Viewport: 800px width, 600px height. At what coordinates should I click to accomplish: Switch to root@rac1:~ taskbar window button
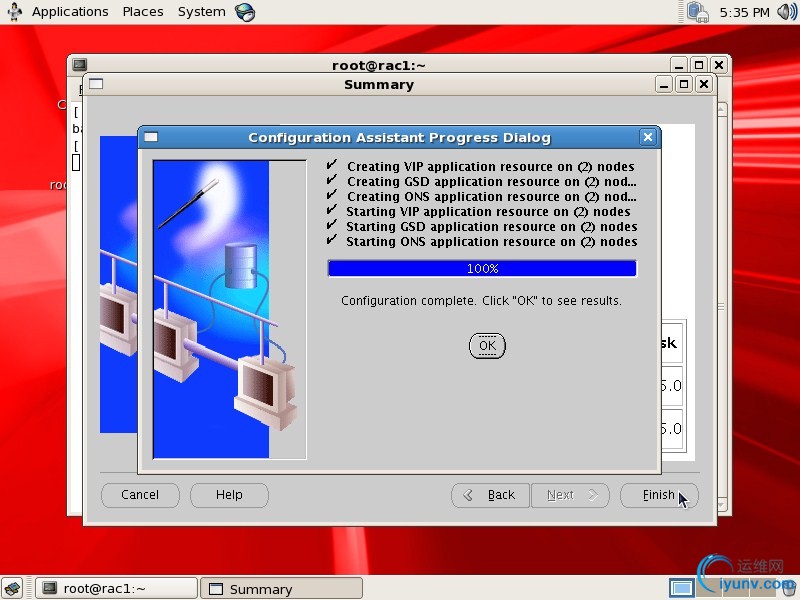click(x=117, y=588)
